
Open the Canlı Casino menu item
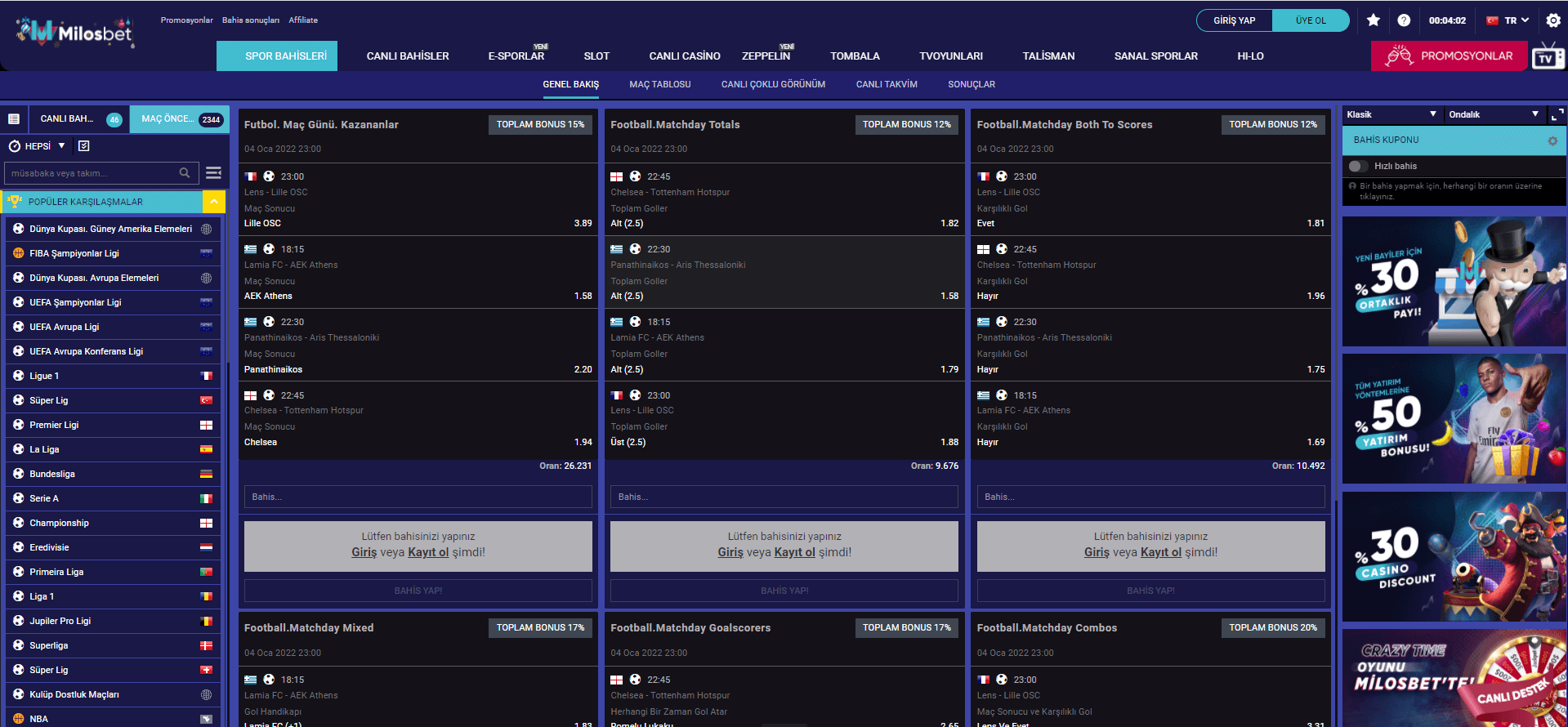(684, 56)
